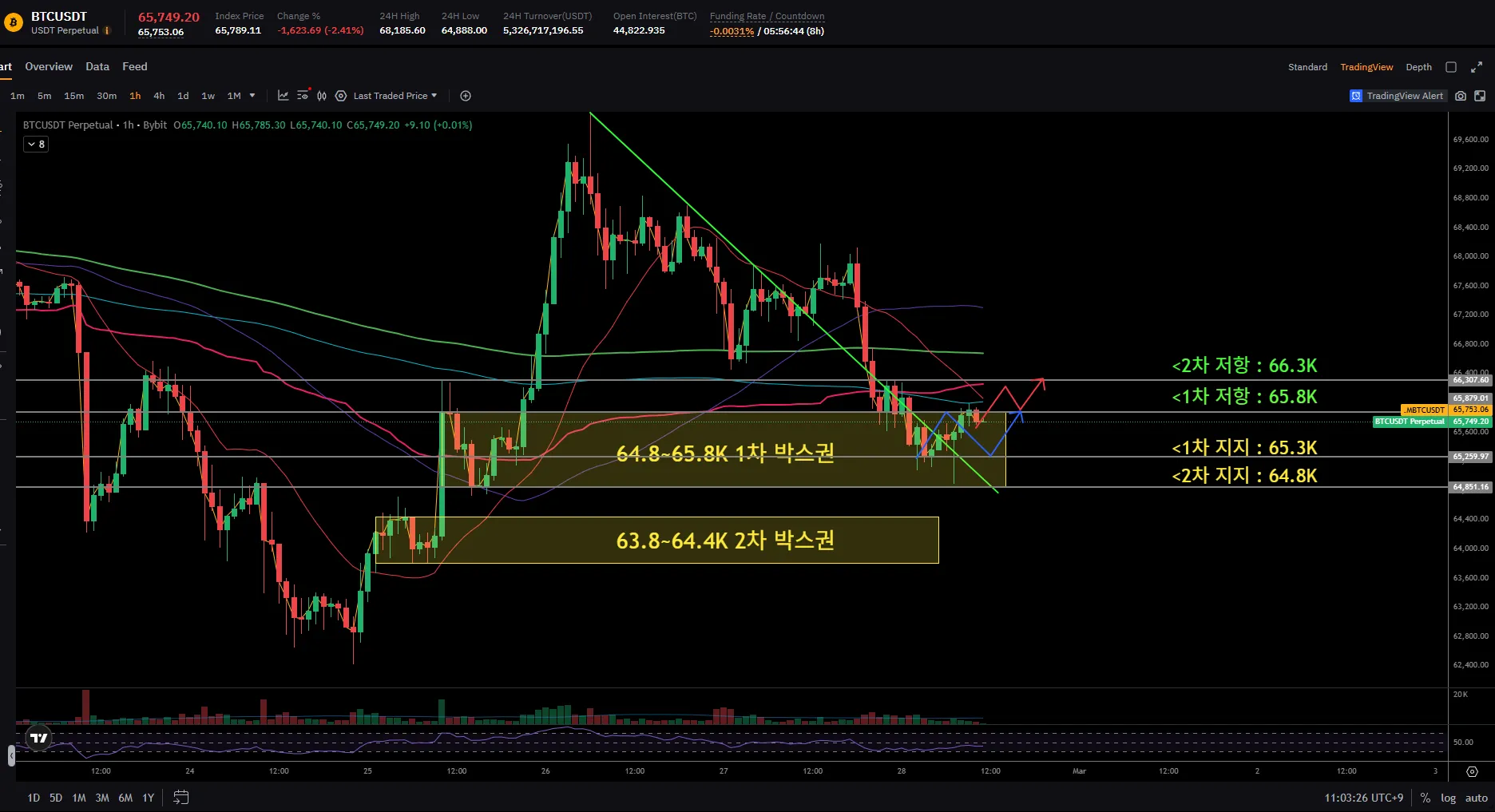Click the time axis settings gear icon
Viewport: 1495px width, 812px height.
(x=1472, y=771)
